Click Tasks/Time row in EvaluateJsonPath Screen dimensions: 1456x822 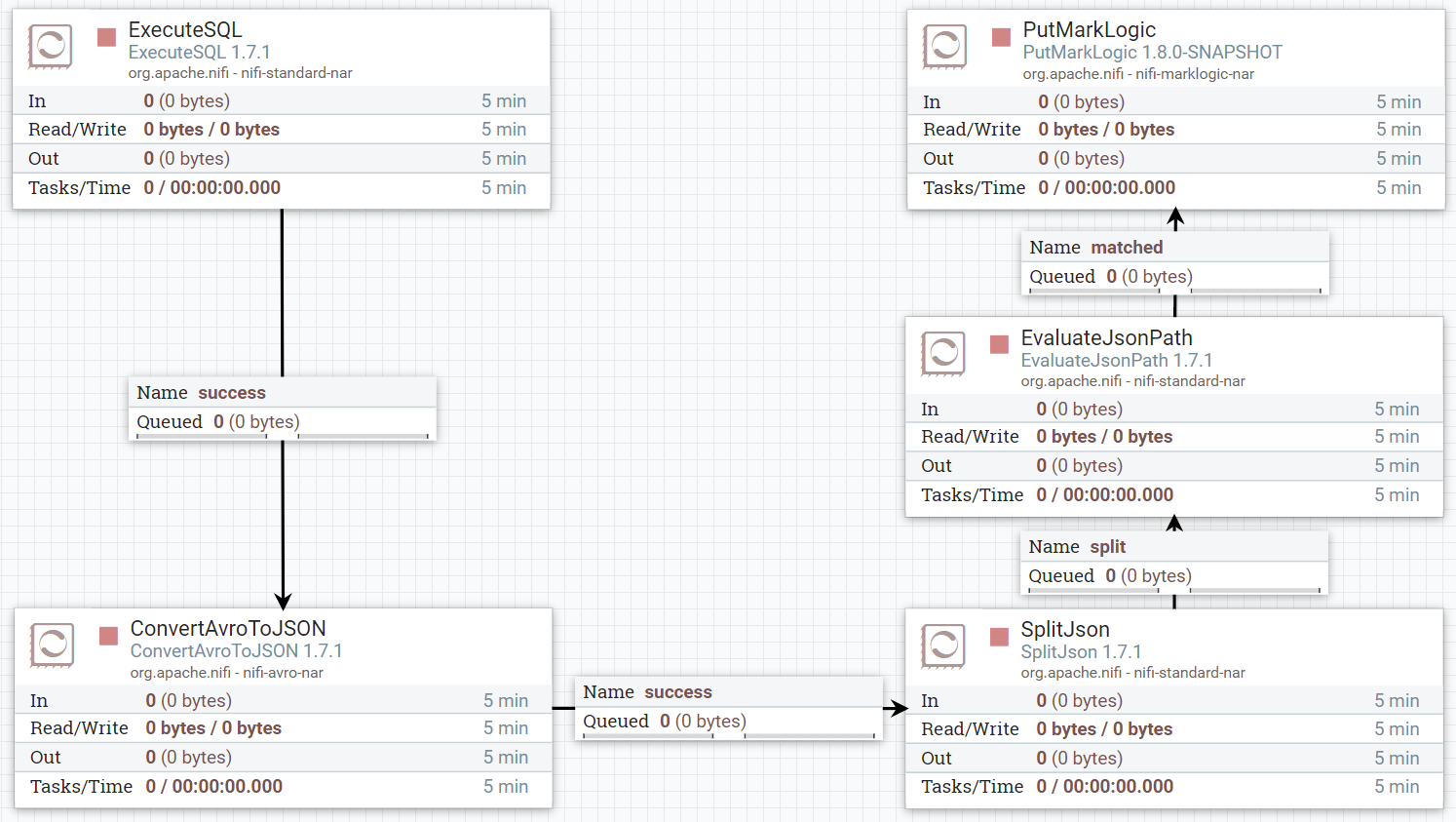click(x=1173, y=495)
